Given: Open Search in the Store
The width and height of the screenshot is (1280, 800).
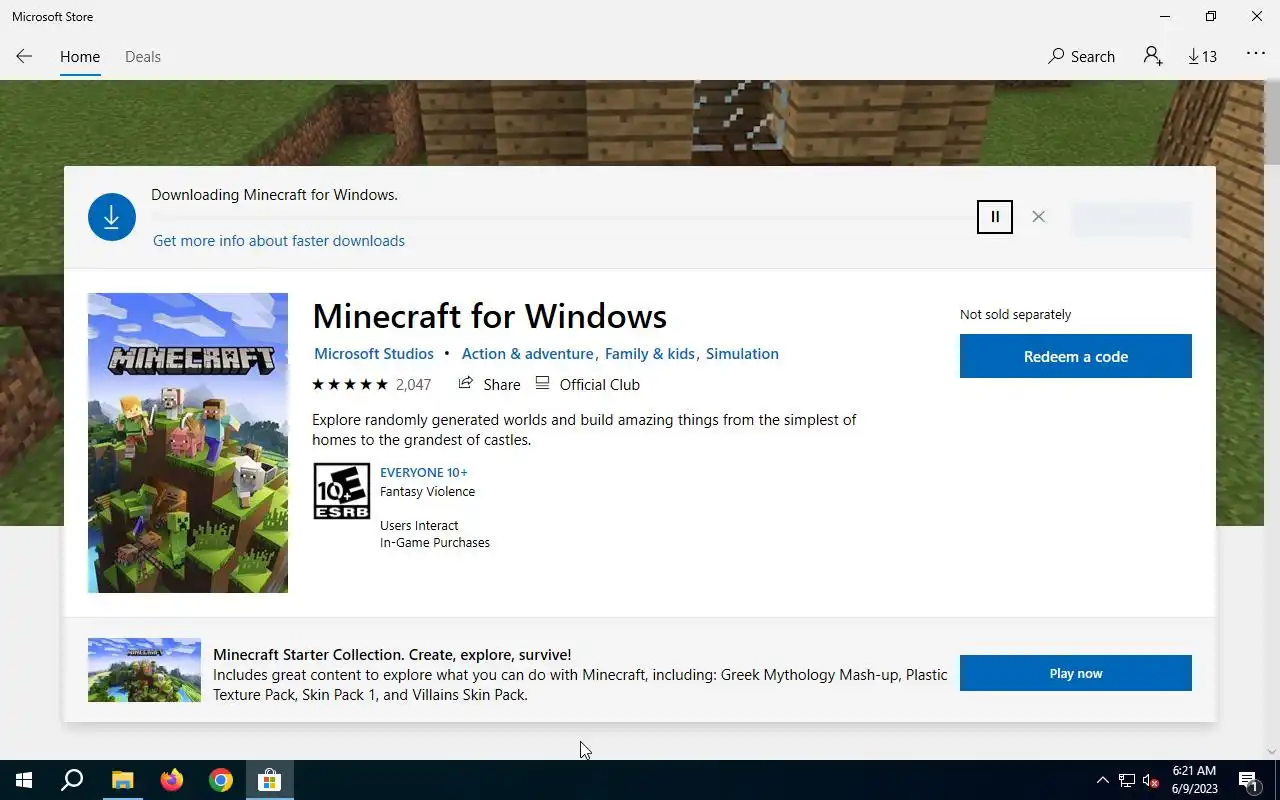Looking at the screenshot, I should tap(1081, 57).
